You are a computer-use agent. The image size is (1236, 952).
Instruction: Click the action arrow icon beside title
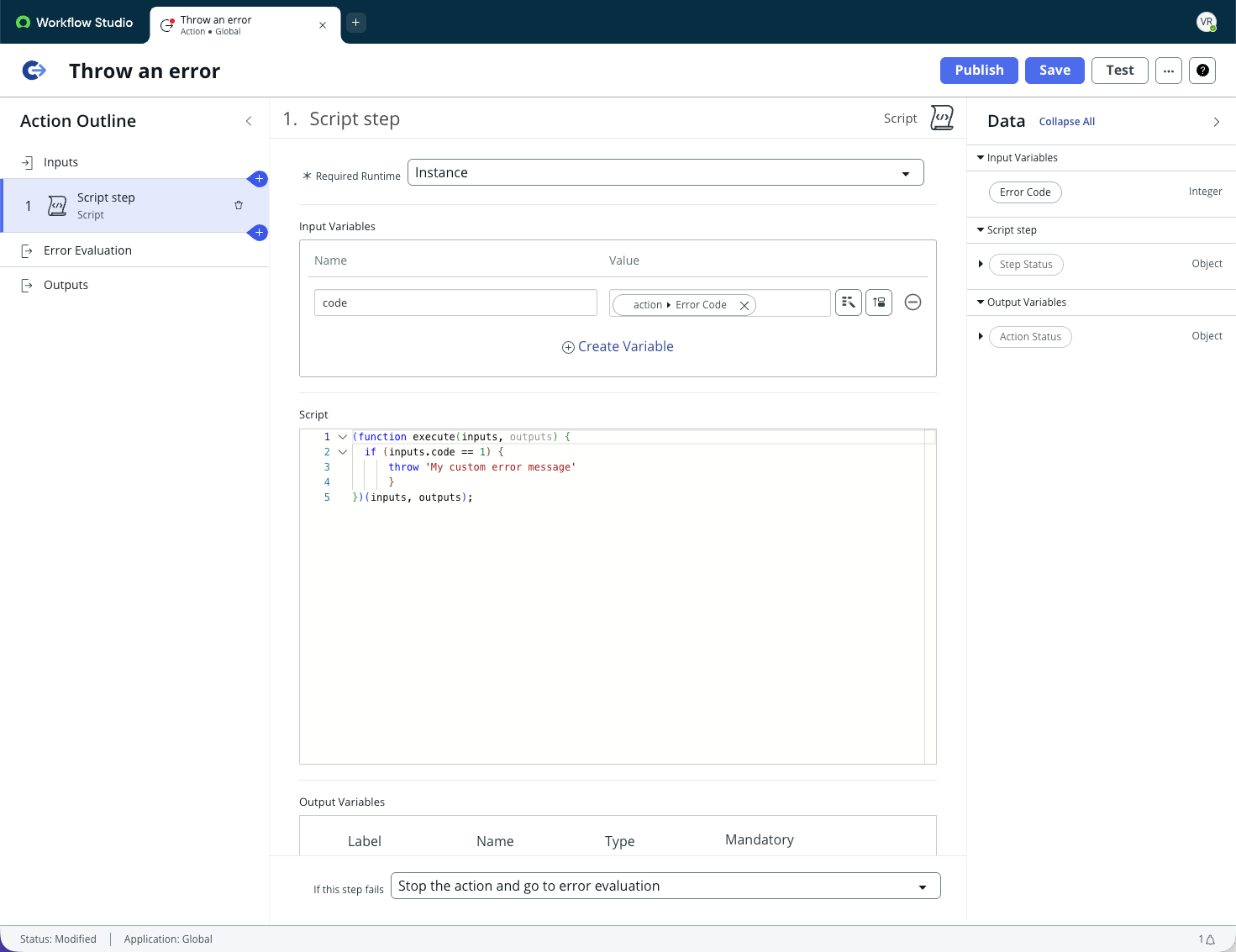(x=34, y=71)
